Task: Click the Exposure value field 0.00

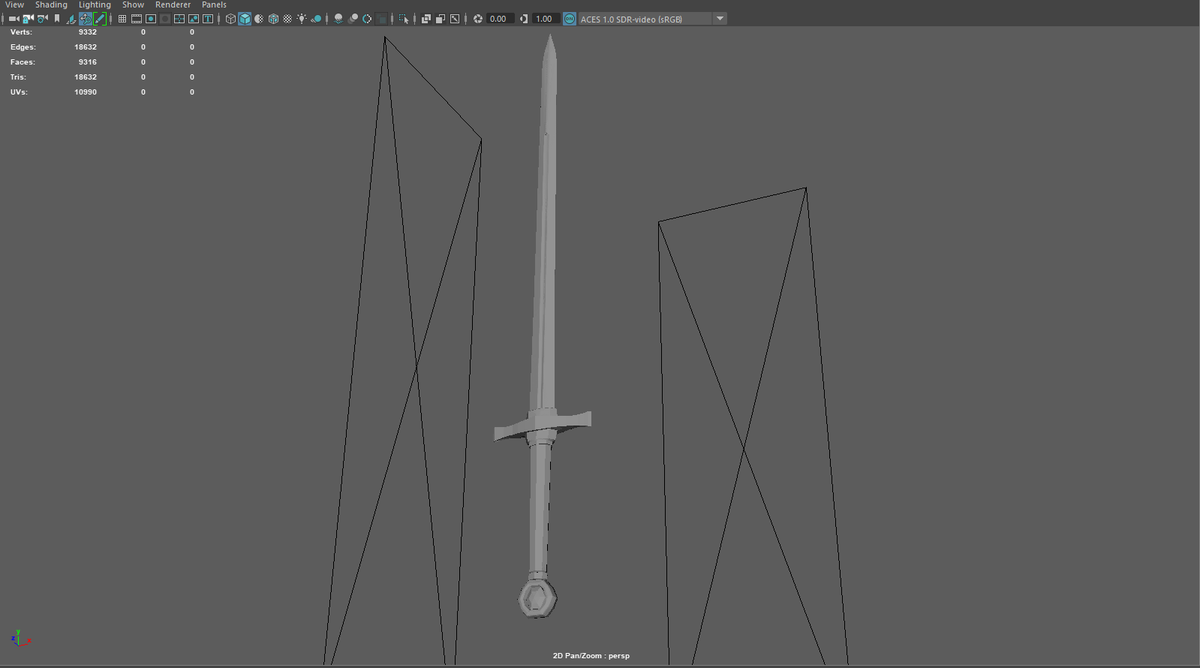Action: [x=500, y=19]
